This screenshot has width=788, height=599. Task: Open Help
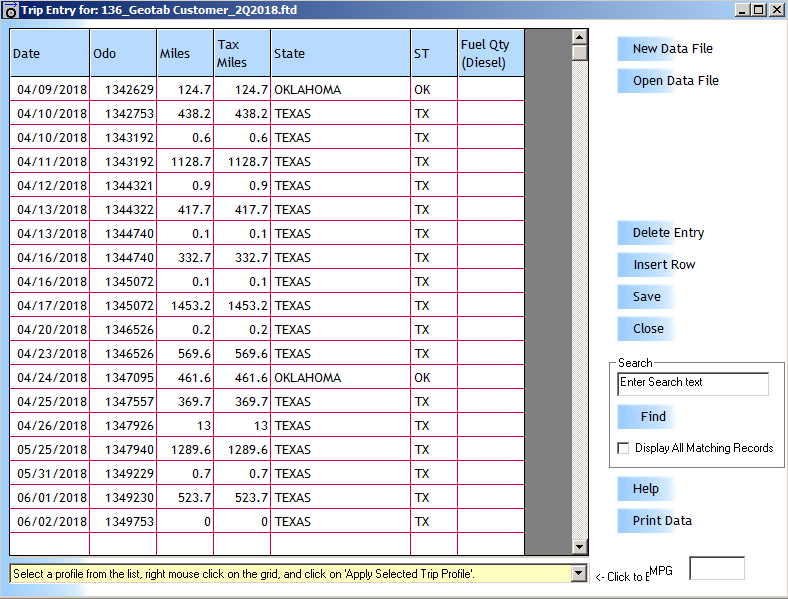645,489
